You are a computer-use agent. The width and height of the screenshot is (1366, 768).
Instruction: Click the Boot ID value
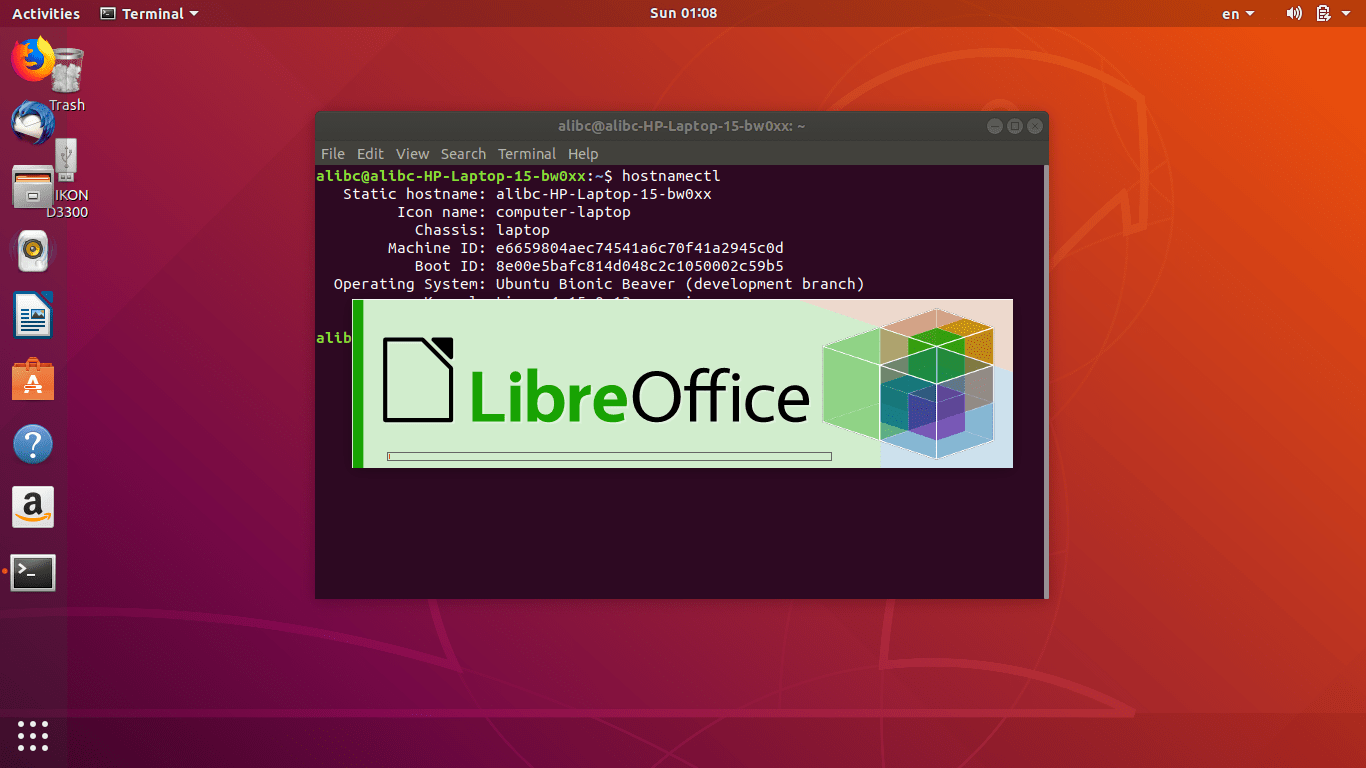coord(640,266)
